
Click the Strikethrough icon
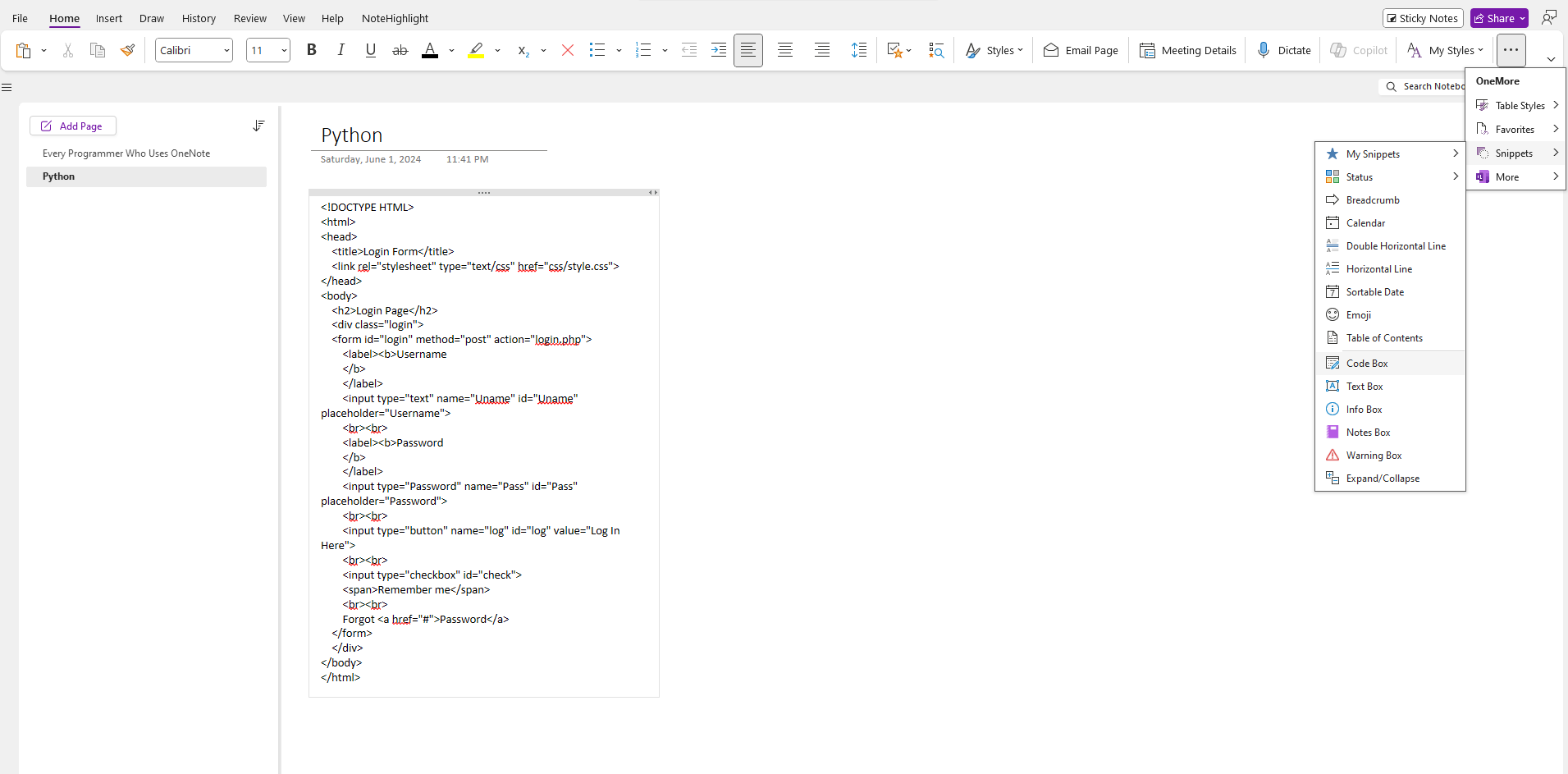(400, 50)
